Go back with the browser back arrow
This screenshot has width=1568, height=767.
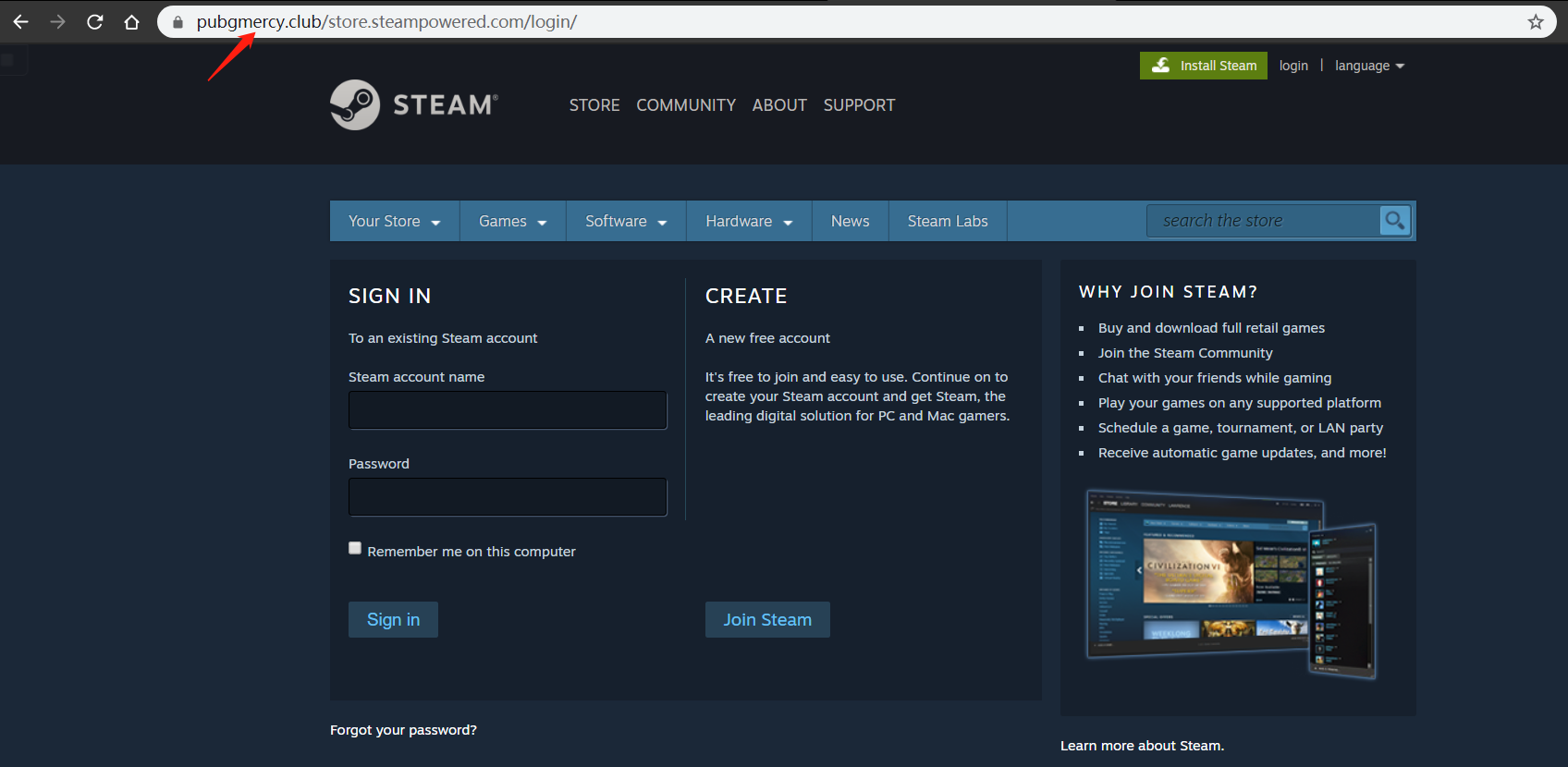(x=20, y=21)
